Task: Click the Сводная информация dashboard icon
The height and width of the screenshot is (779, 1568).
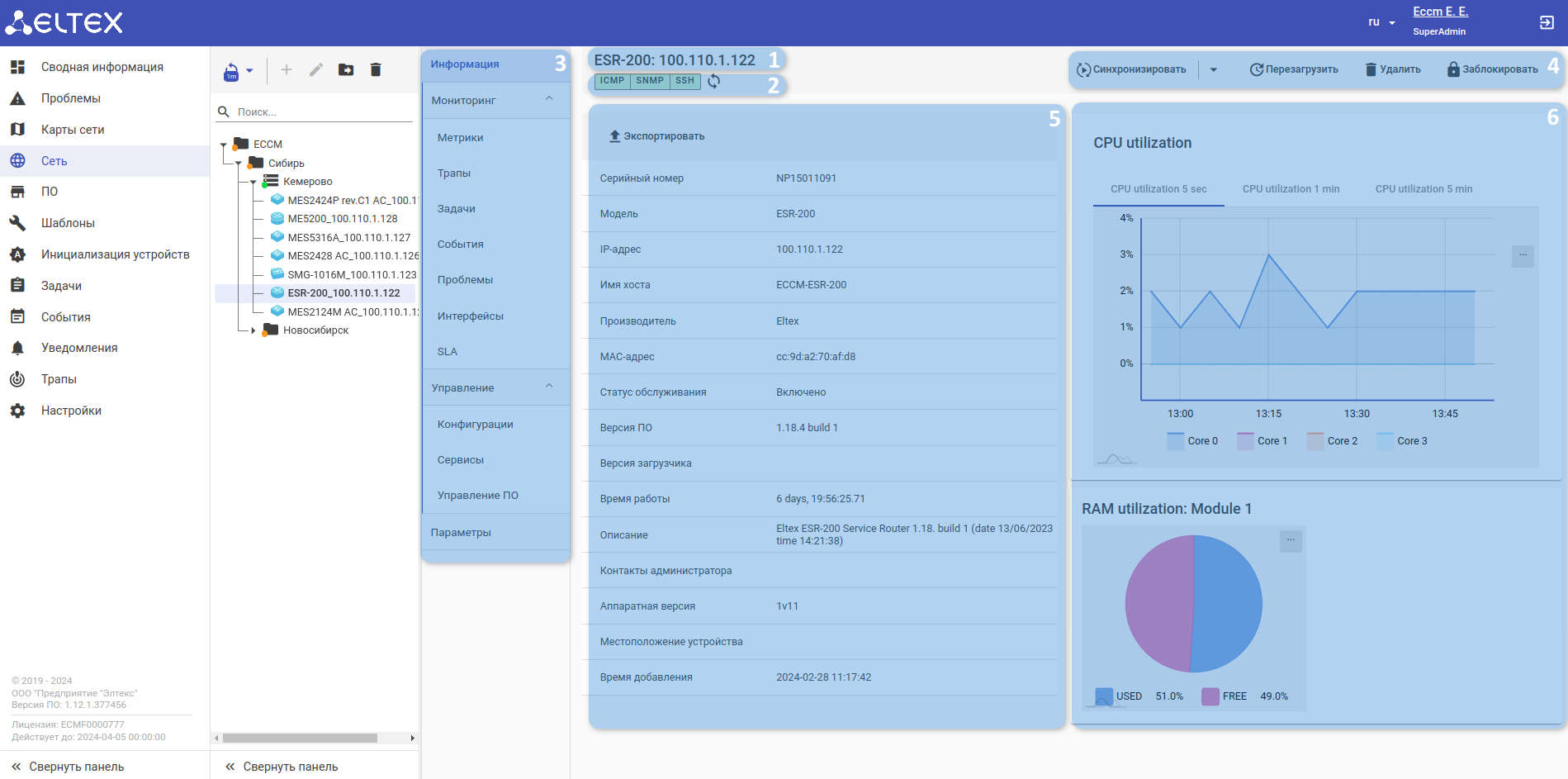Action: [x=17, y=67]
